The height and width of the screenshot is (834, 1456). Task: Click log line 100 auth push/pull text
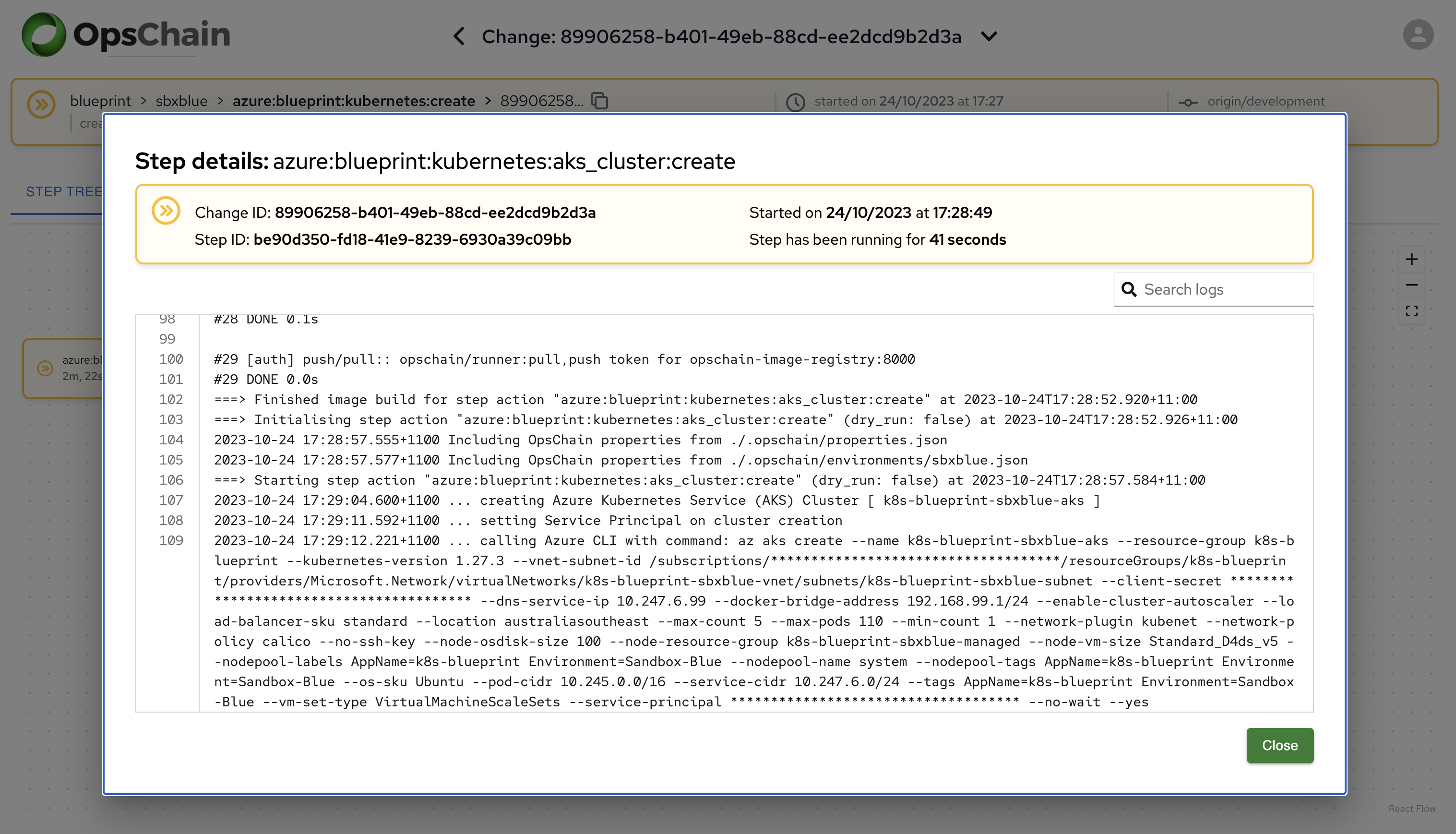tap(564, 359)
